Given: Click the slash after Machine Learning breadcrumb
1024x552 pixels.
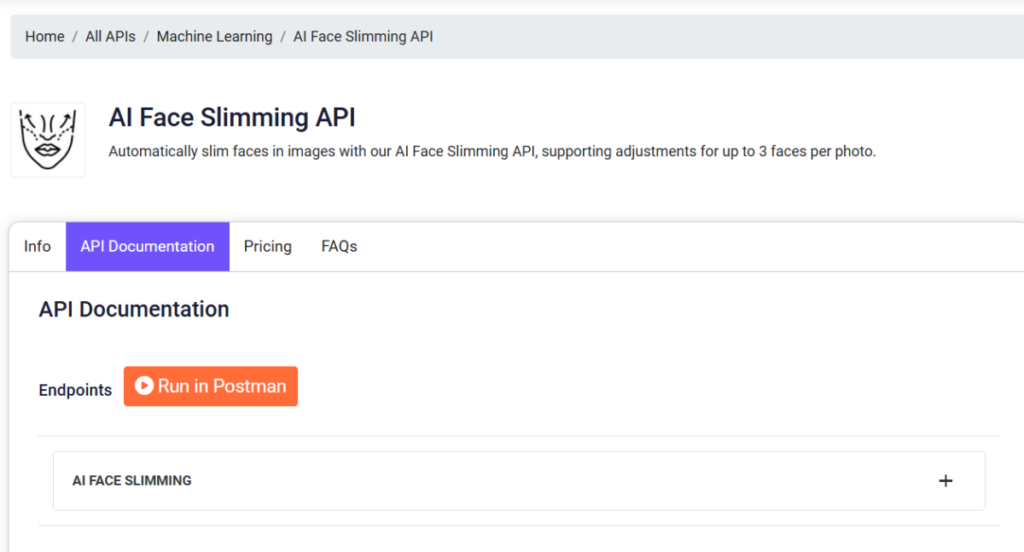Looking at the screenshot, I should pos(283,37).
